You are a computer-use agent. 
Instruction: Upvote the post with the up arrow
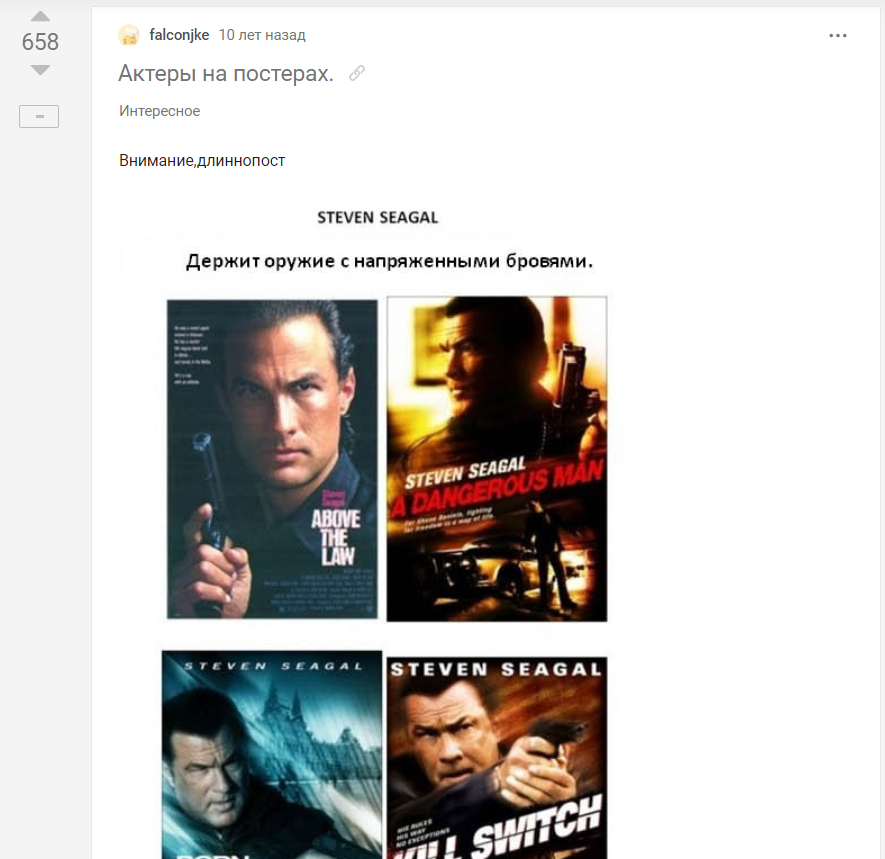point(40,16)
